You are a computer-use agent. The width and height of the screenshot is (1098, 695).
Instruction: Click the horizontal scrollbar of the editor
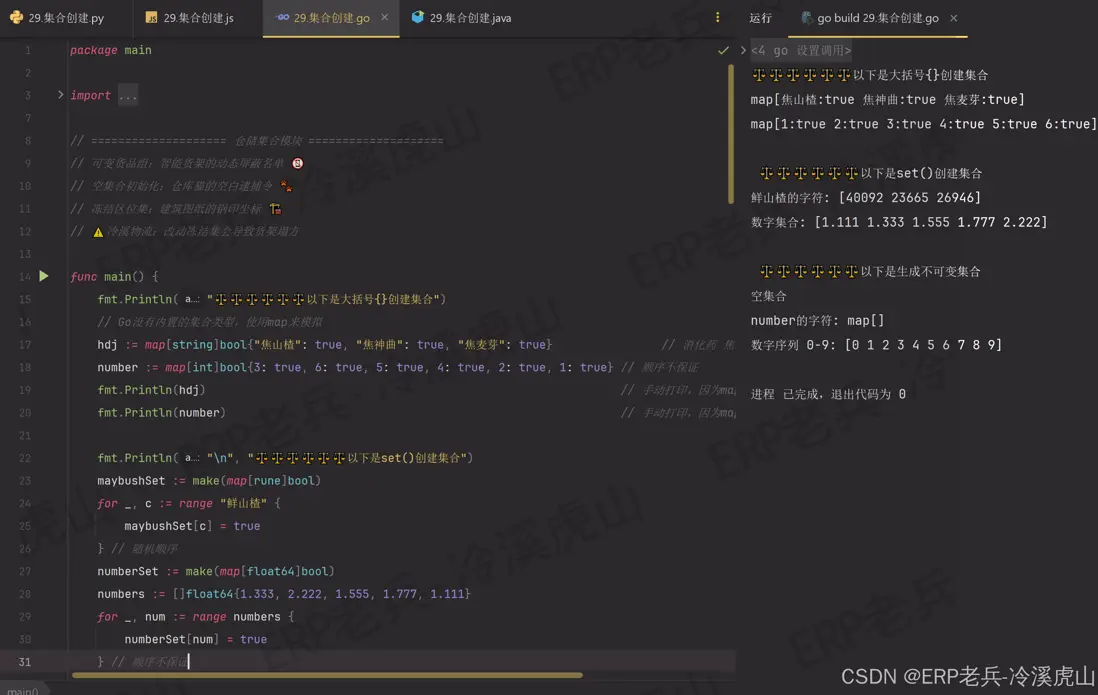tap(327, 675)
